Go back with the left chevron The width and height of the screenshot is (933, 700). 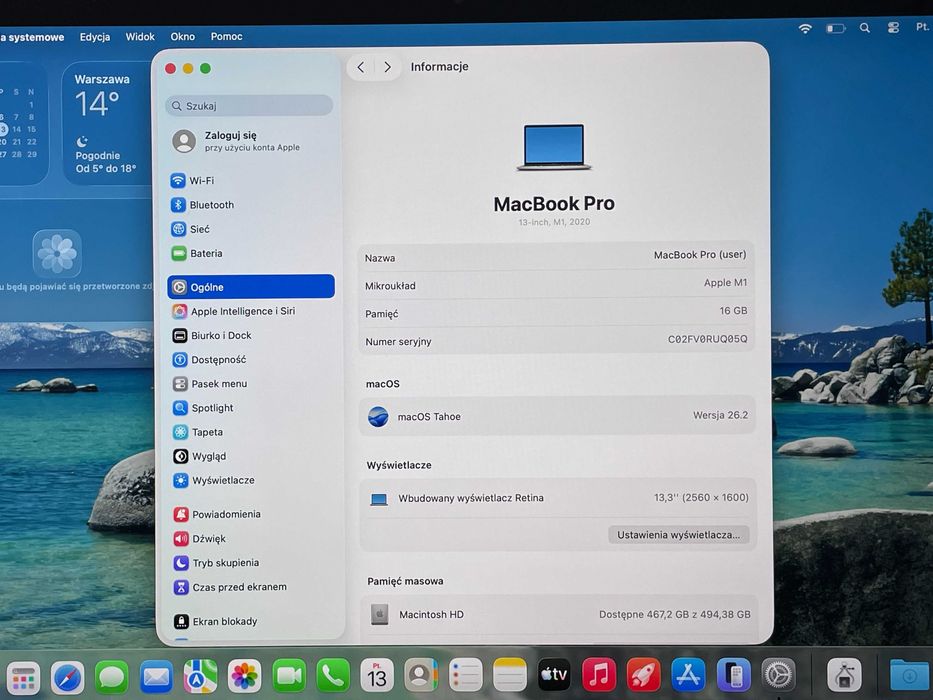[361, 67]
